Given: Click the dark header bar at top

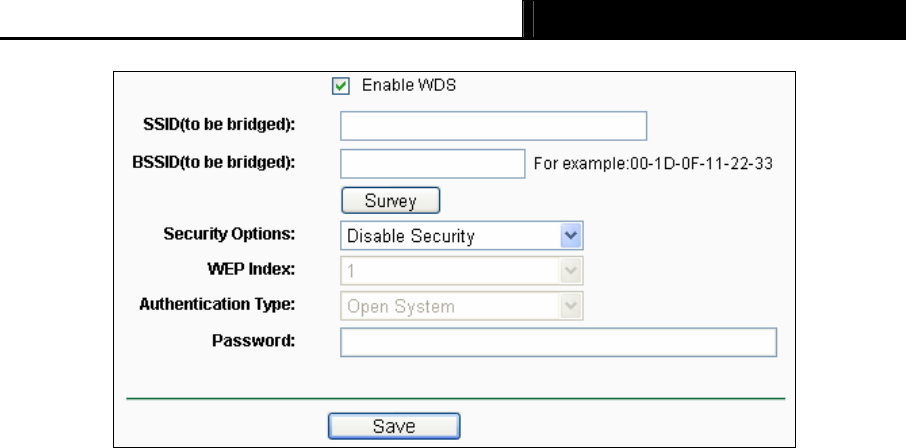Looking at the screenshot, I should (x=715, y=18).
